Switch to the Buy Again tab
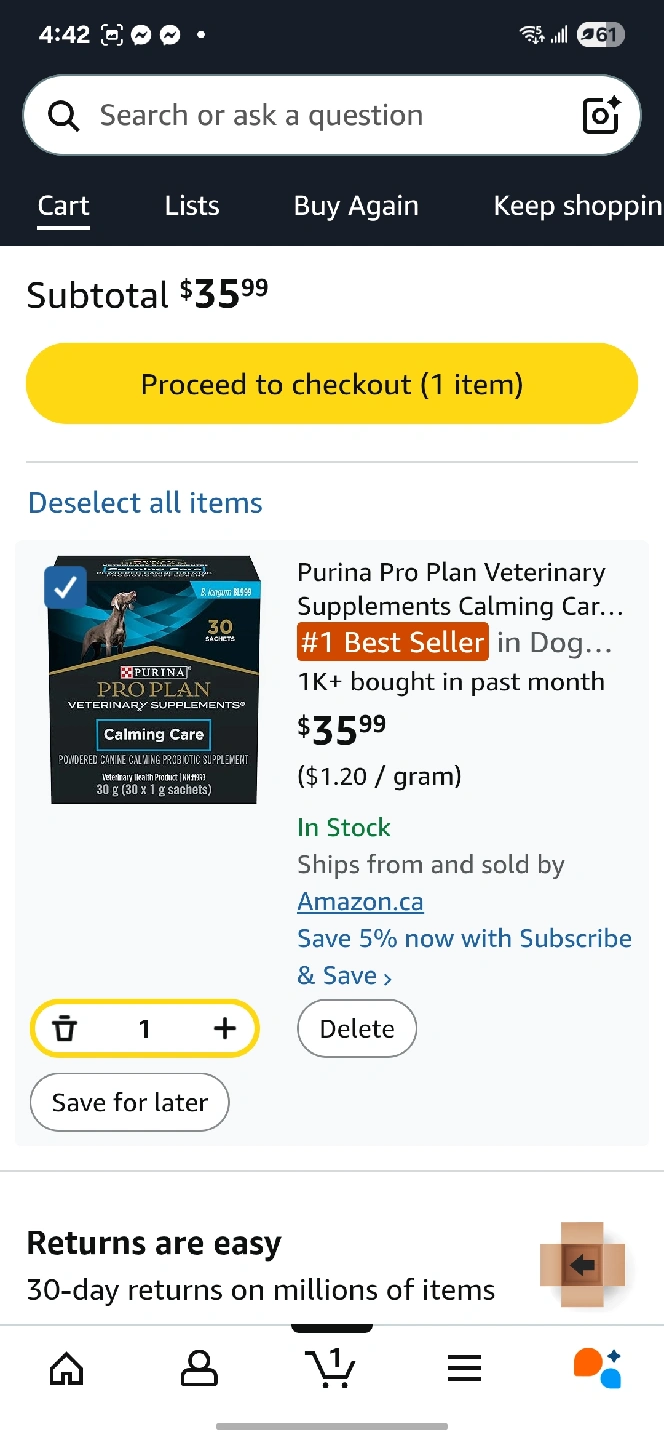Image resolution: width=664 pixels, height=1440 pixels. pos(356,206)
